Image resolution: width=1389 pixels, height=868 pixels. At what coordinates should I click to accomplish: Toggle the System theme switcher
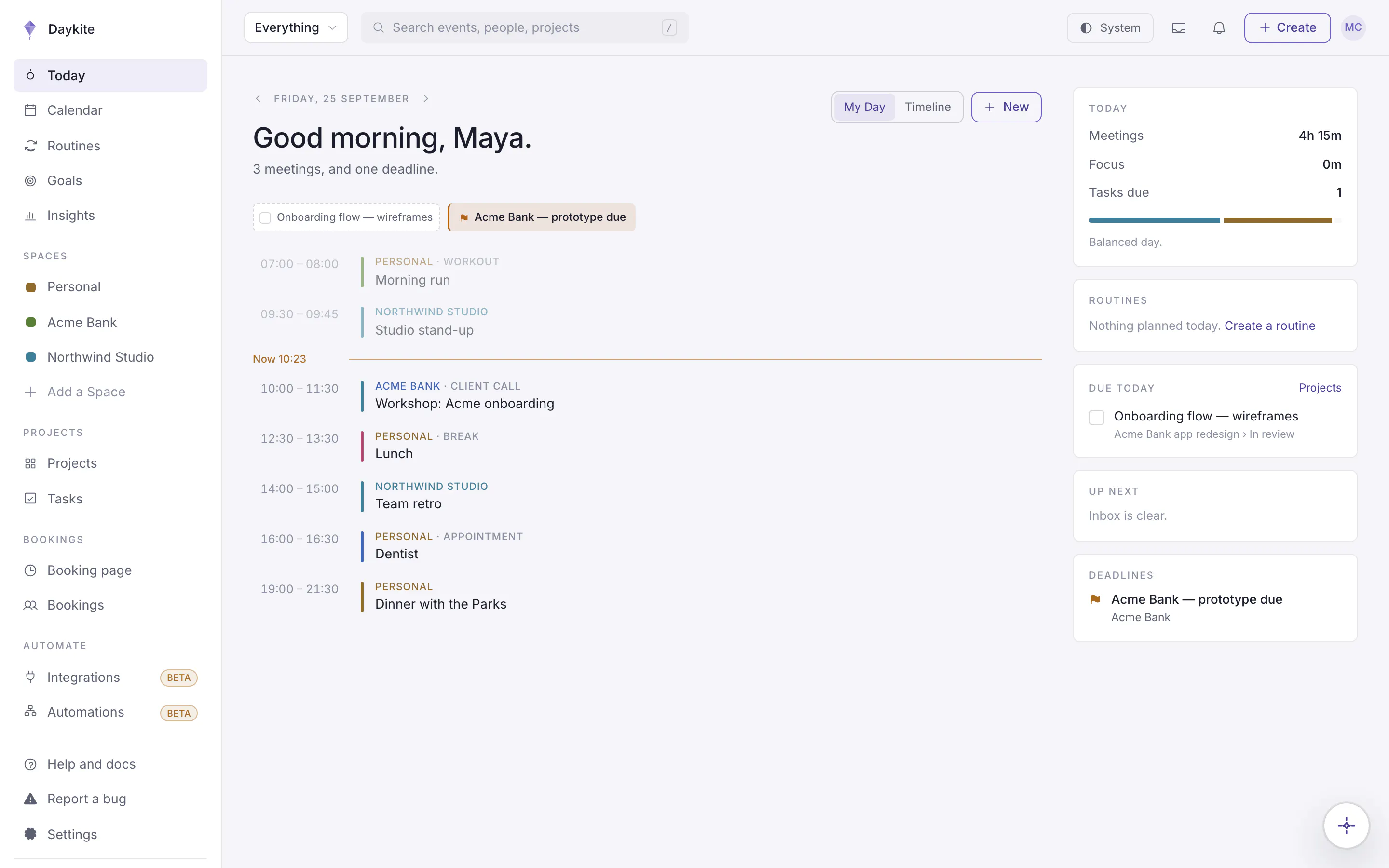click(x=1109, y=27)
